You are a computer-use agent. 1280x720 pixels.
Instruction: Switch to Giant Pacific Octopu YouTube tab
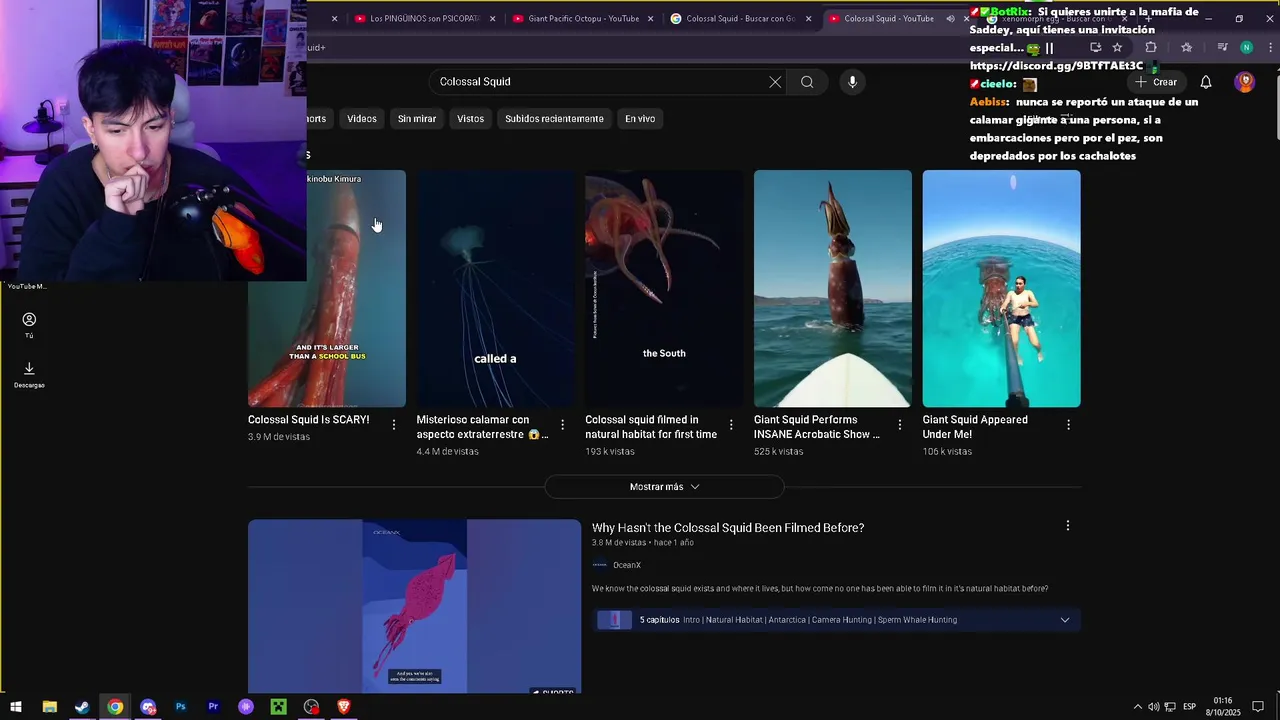pos(583,18)
